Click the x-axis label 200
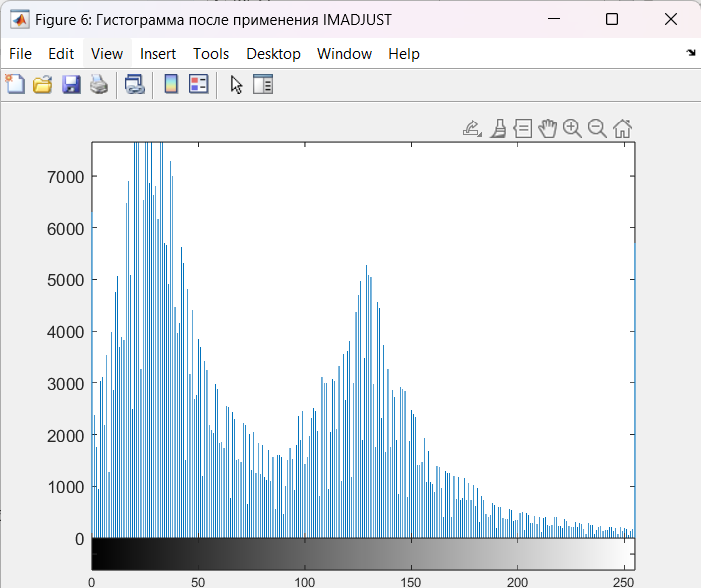The height and width of the screenshot is (588, 701). pyautogui.click(x=517, y=582)
